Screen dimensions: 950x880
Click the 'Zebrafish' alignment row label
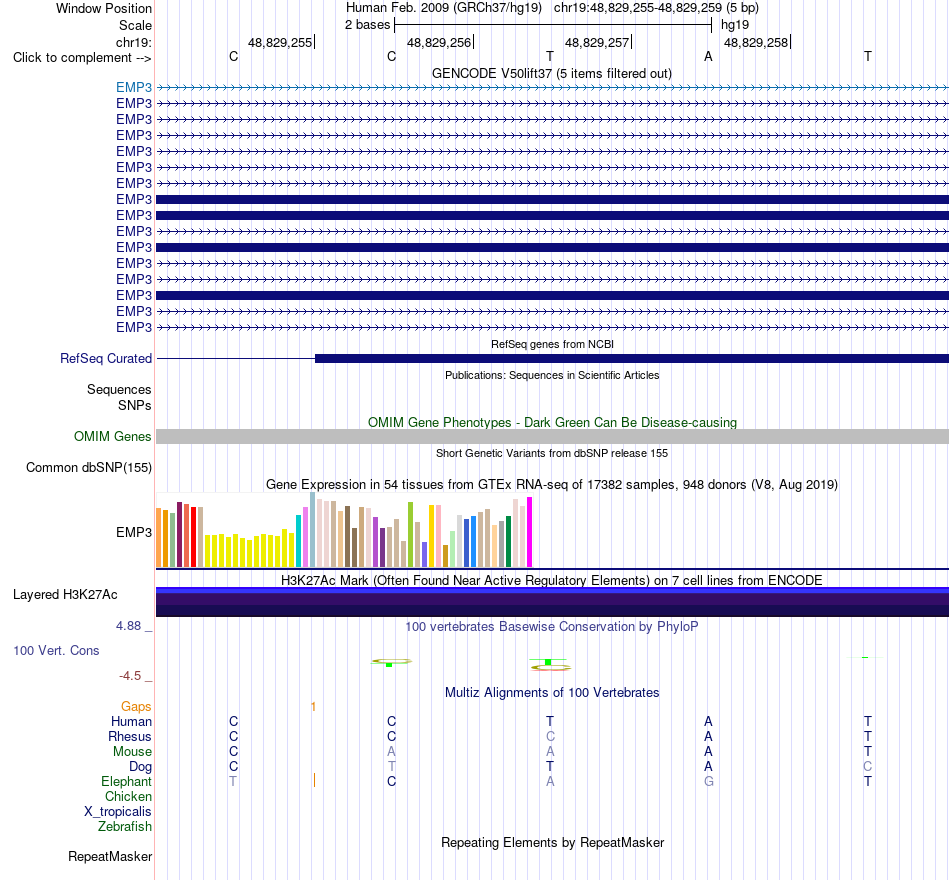pos(125,826)
